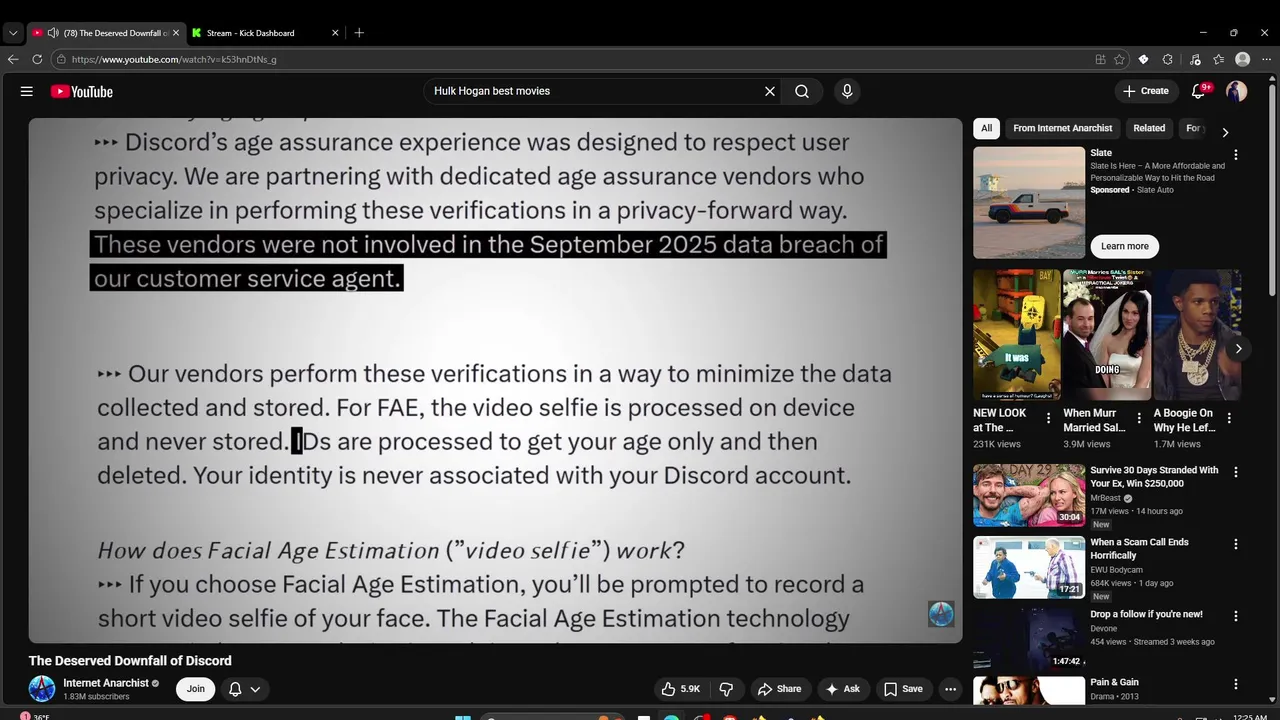Open the NEW LOOK short thumbnail
The image size is (1280, 720).
(x=1016, y=334)
